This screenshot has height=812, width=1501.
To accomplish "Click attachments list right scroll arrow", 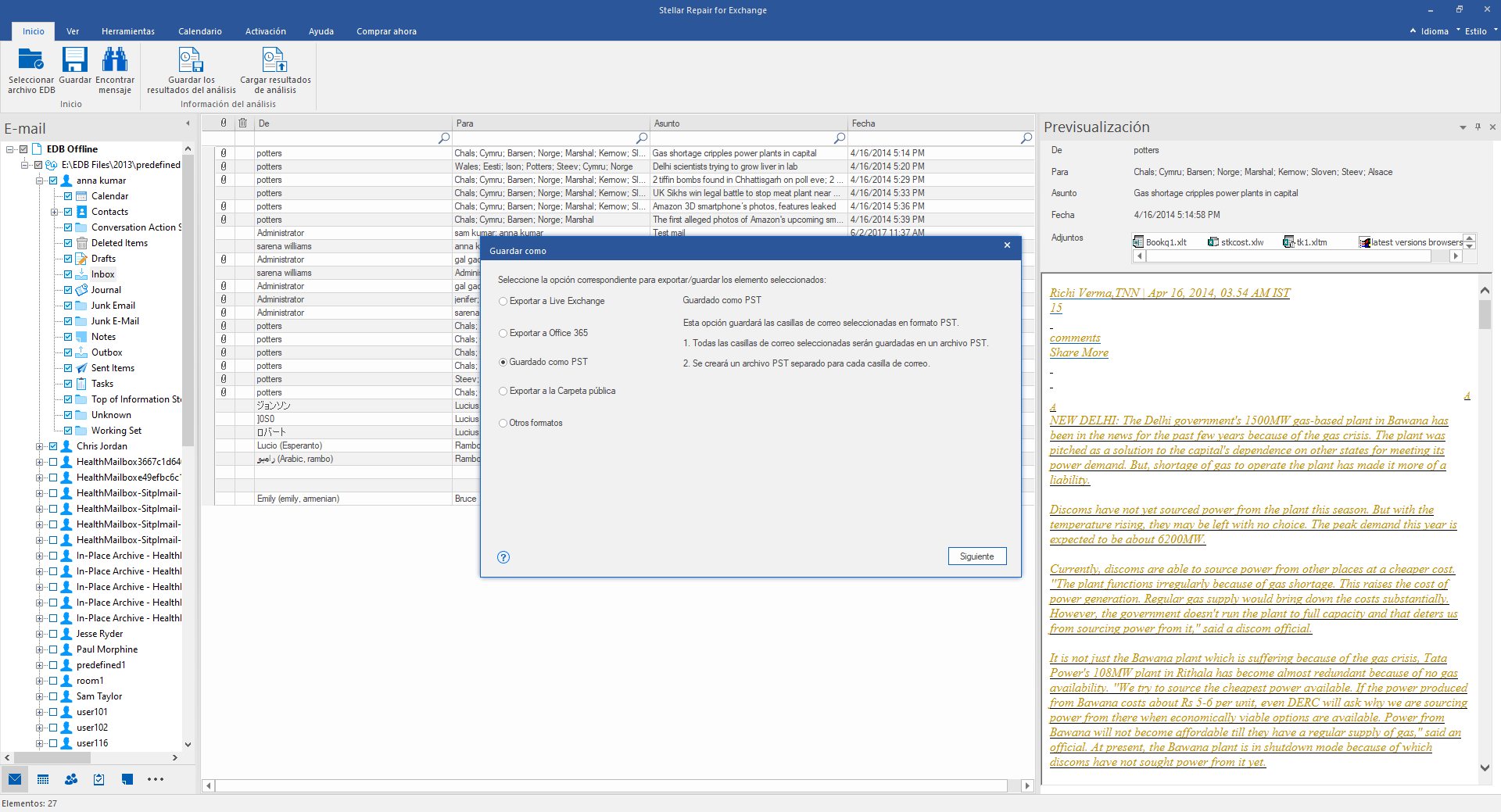I will pos(1455,256).
